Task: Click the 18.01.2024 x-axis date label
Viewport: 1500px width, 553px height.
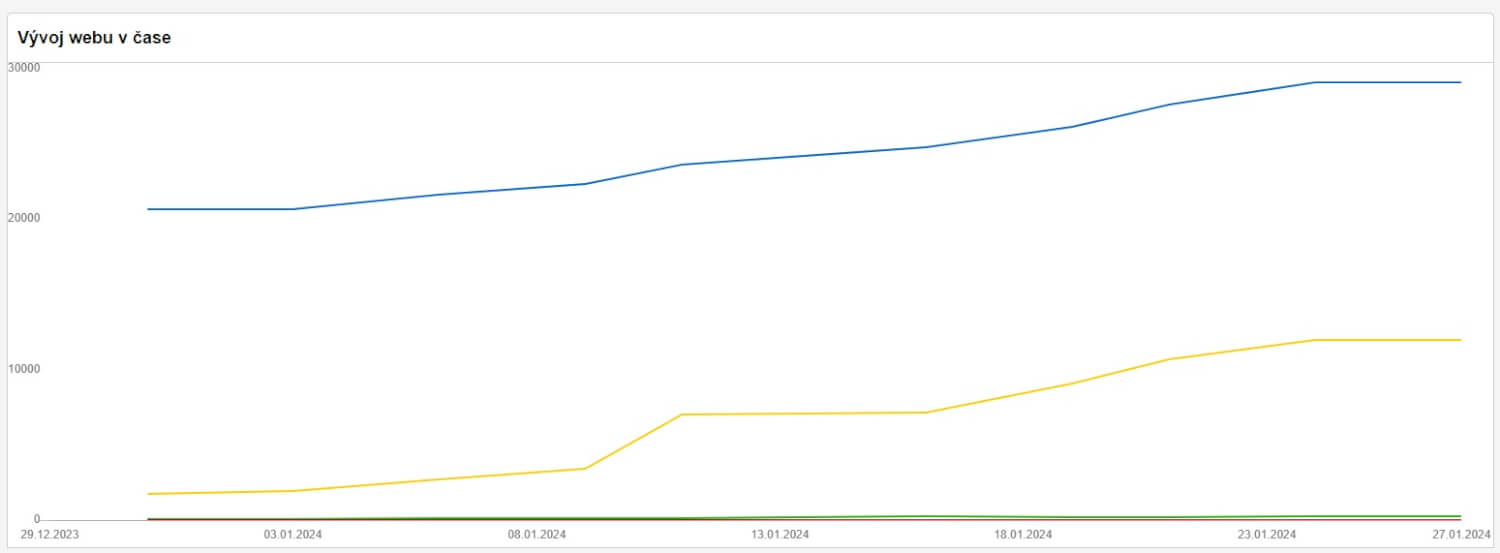Action: [1023, 534]
